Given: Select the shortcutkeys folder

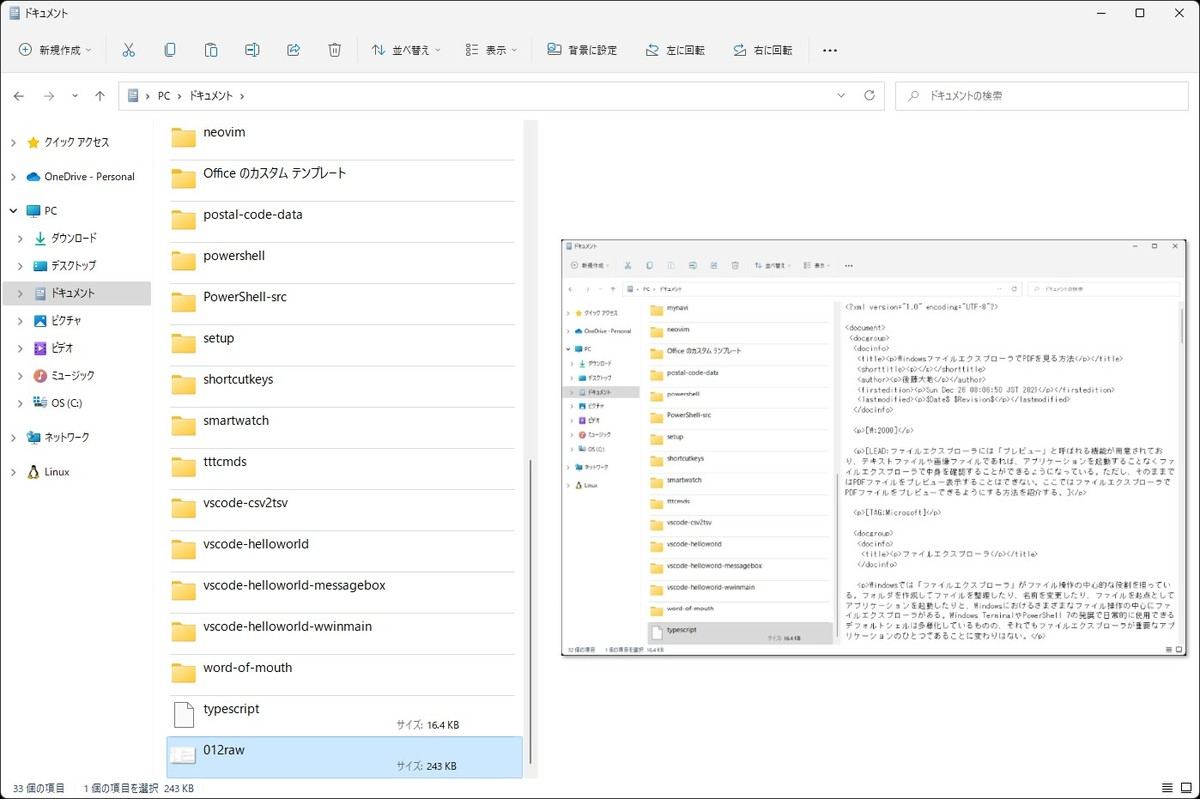Looking at the screenshot, I should click(x=344, y=384).
